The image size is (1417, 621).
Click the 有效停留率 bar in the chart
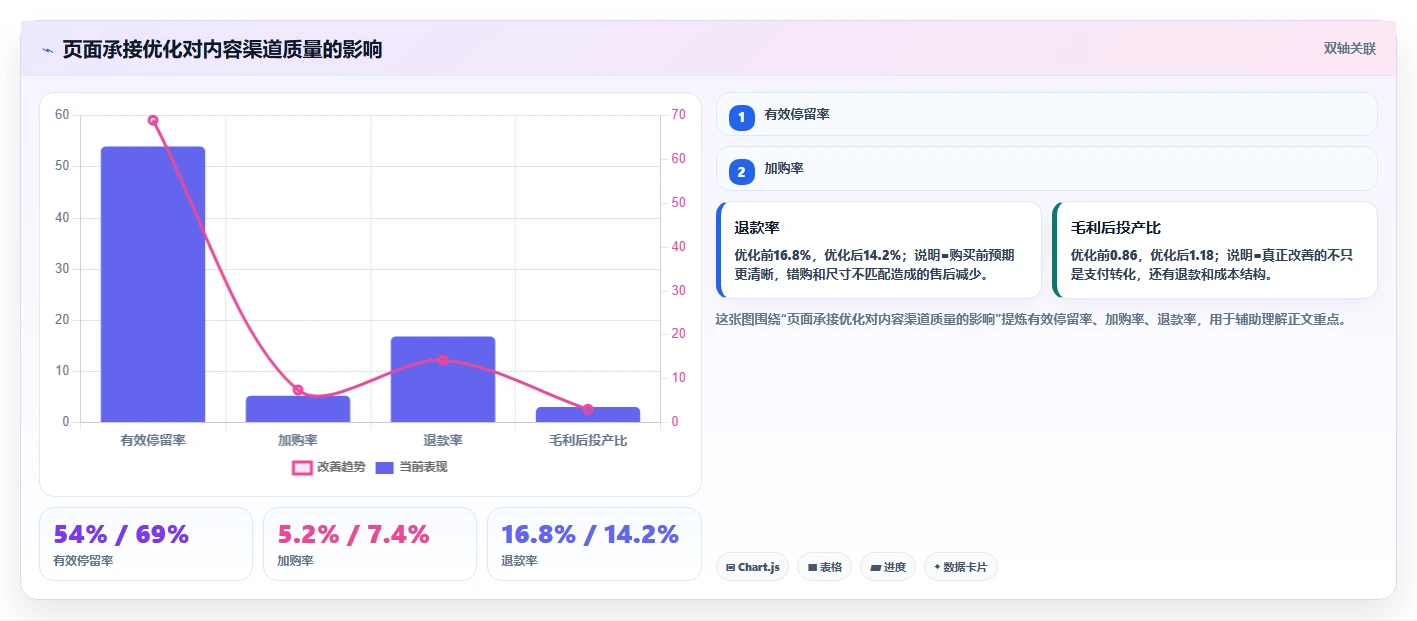coord(153,285)
